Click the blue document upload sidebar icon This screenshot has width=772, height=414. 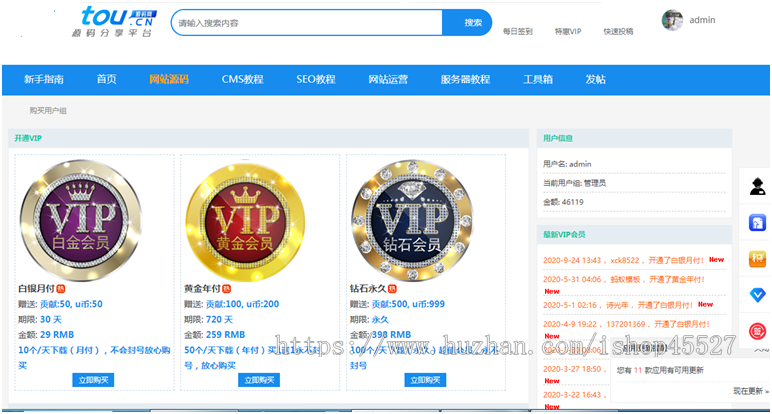point(757,223)
